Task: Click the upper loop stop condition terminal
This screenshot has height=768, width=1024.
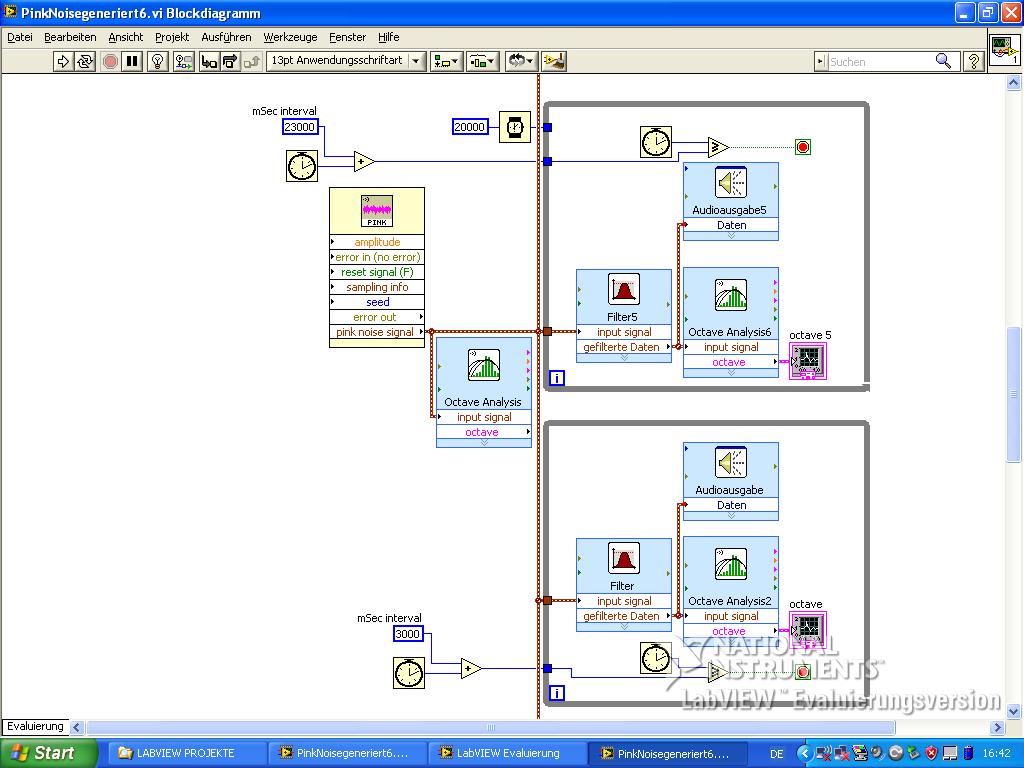Action: point(803,147)
